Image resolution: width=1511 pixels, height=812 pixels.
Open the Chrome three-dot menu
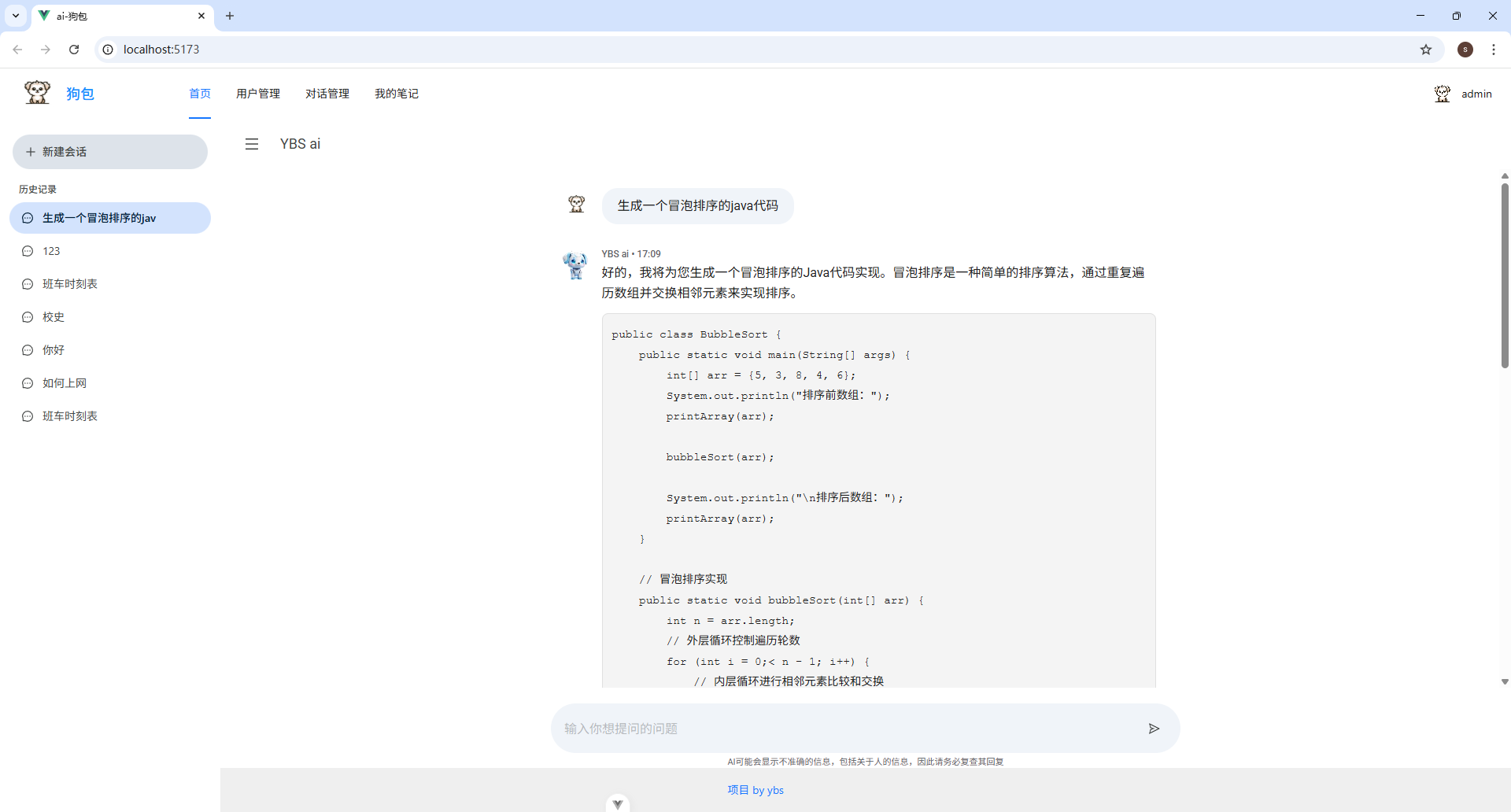(1494, 49)
